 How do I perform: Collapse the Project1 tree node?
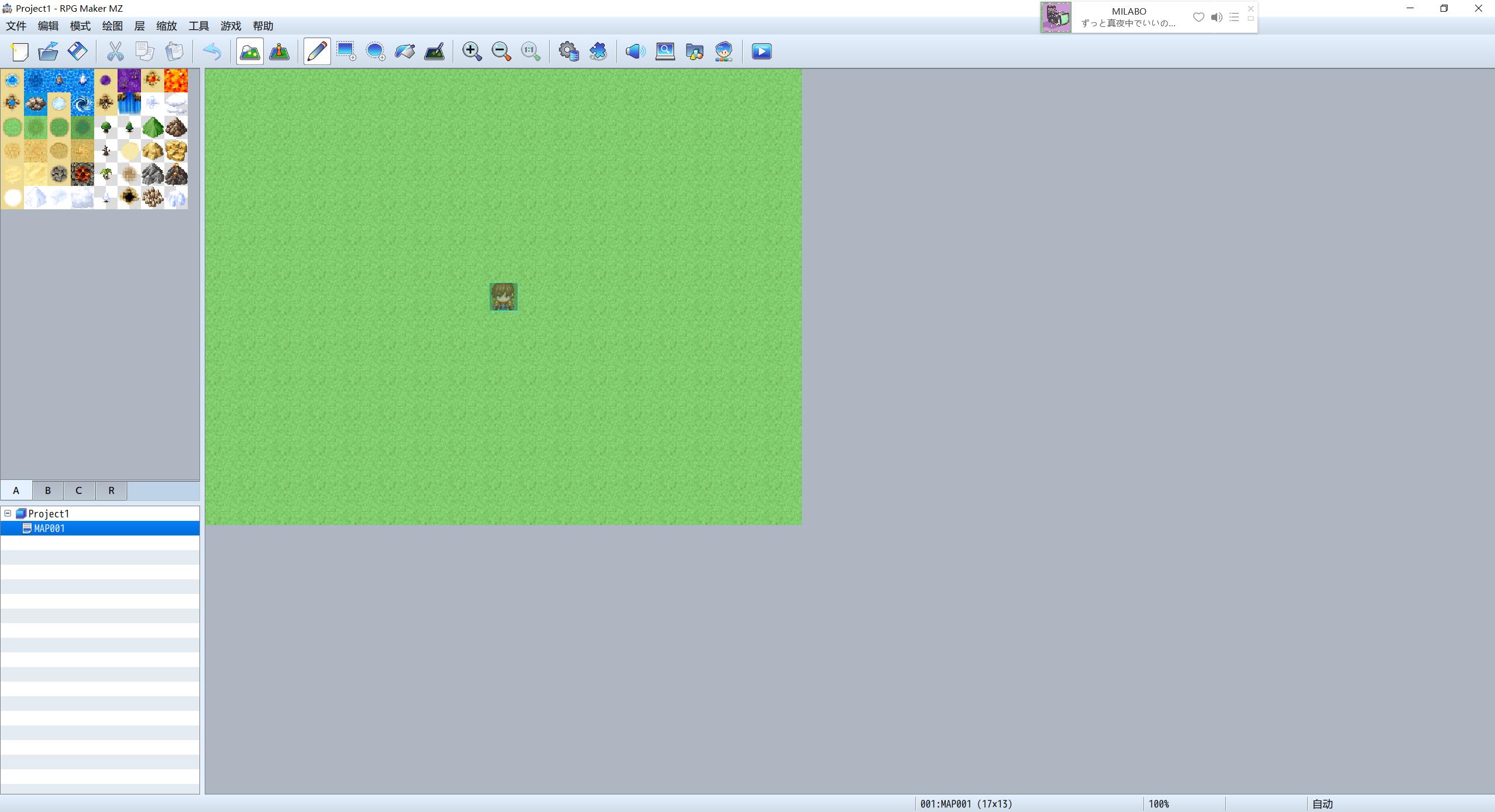(x=8, y=513)
